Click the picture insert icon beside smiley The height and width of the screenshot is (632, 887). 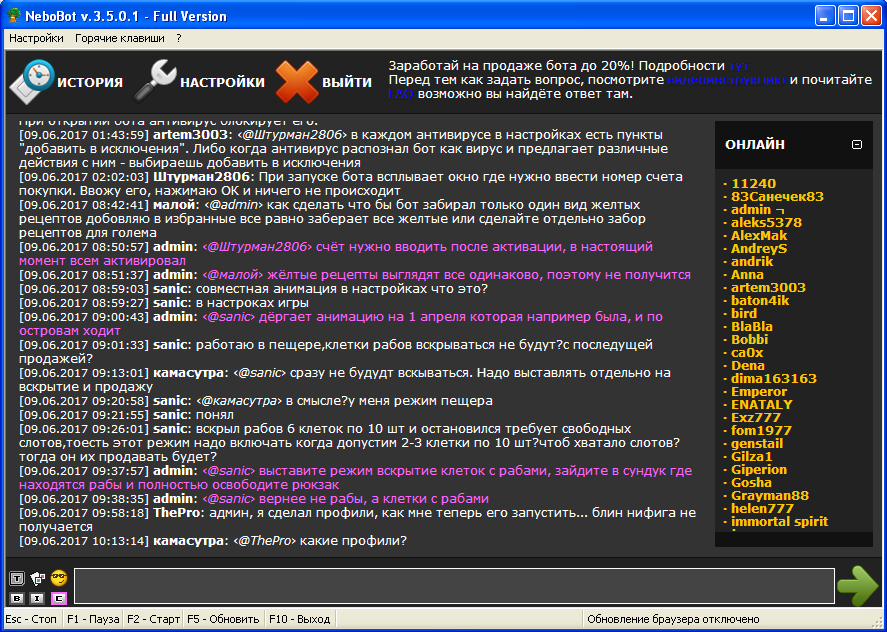[38, 578]
